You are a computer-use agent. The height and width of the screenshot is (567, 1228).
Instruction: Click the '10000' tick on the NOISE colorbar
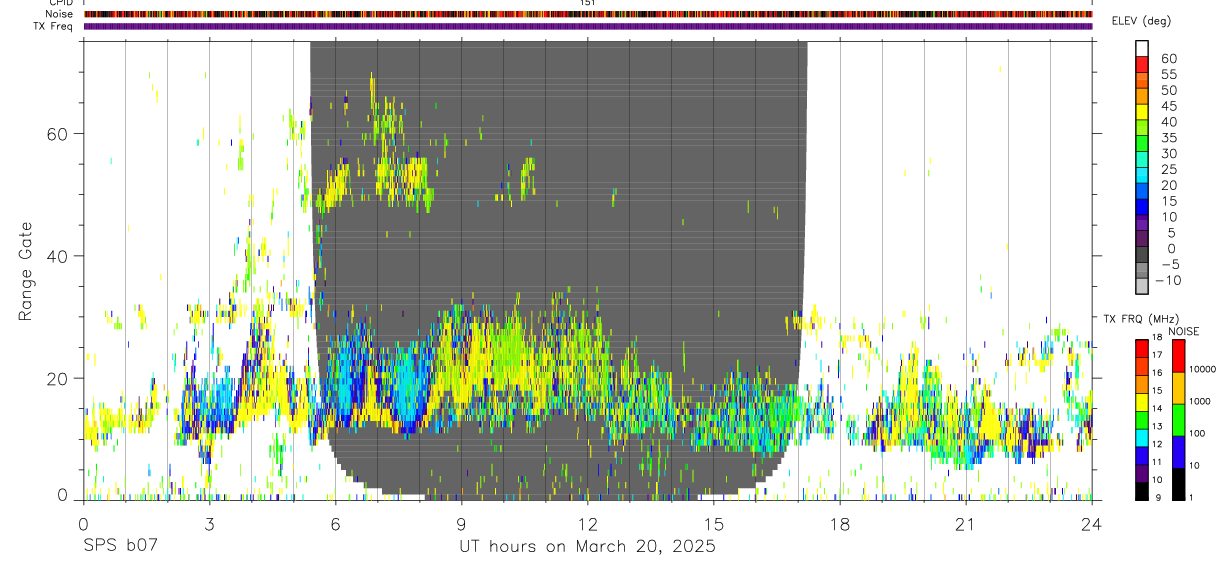click(1203, 369)
